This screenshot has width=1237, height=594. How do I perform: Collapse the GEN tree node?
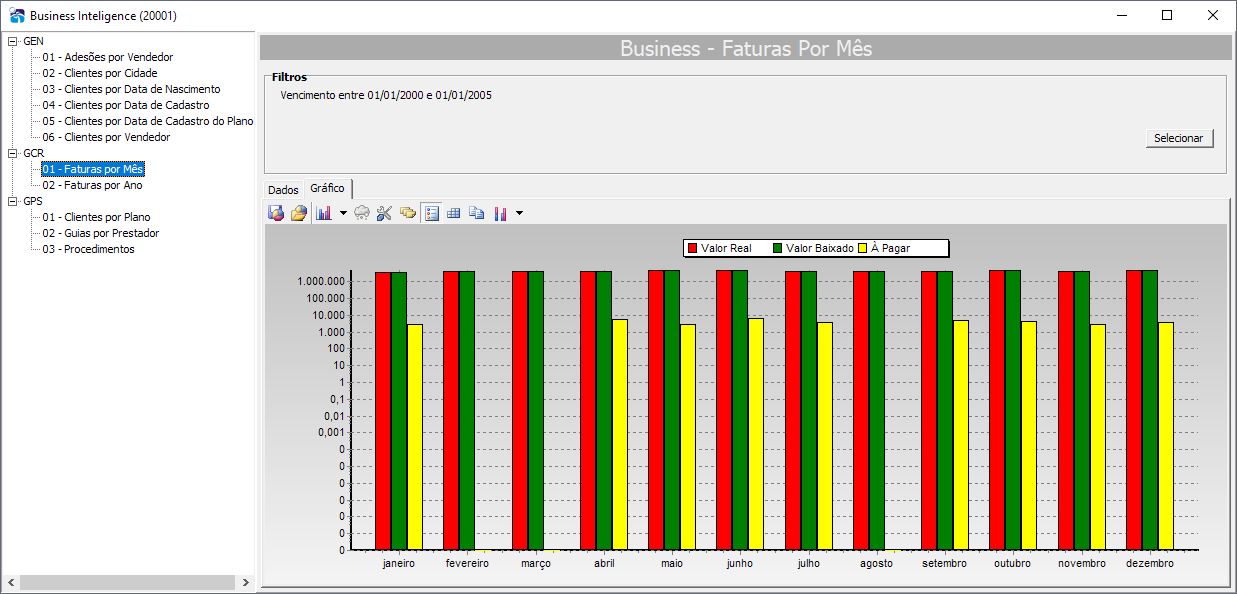(x=12, y=41)
